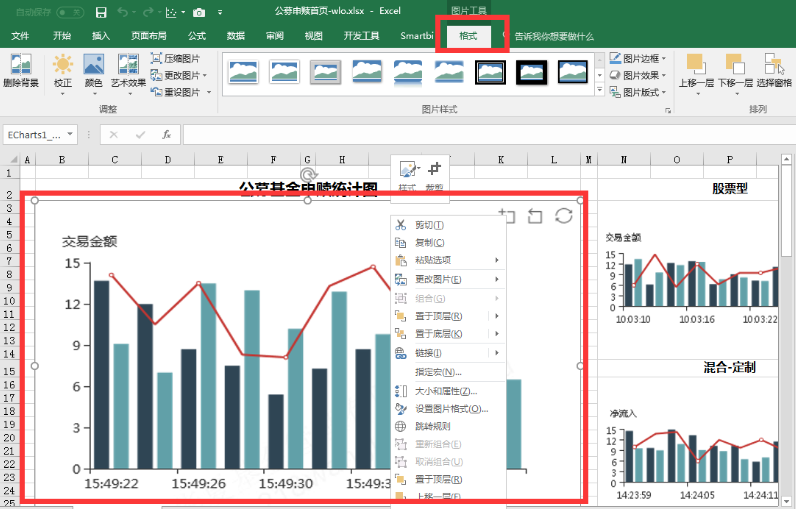
Task: Click the 告诉我你想要做什么 search box
Action: click(554, 37)
